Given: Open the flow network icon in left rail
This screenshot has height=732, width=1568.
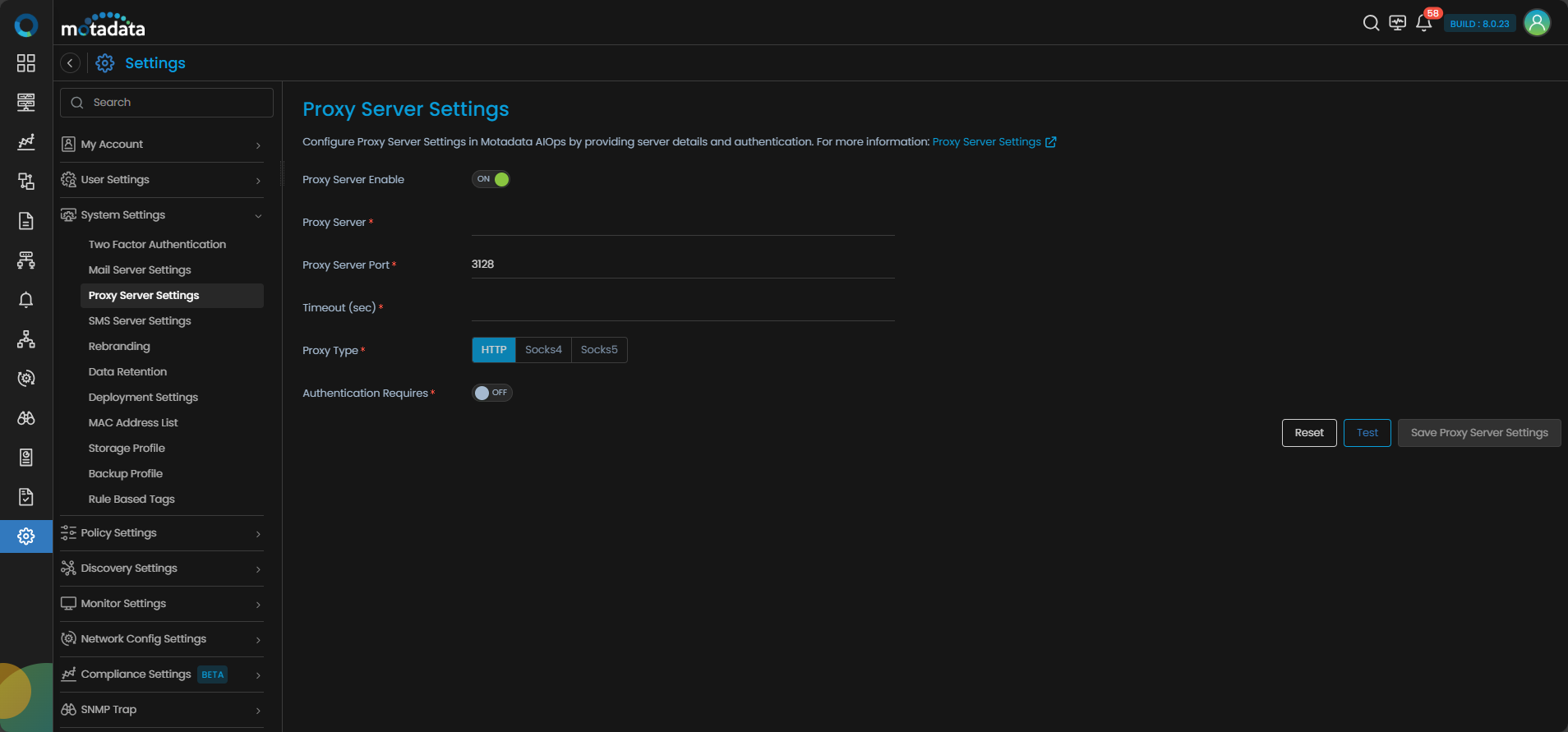Looking at the screenshot, I should [x=26, y=260].
